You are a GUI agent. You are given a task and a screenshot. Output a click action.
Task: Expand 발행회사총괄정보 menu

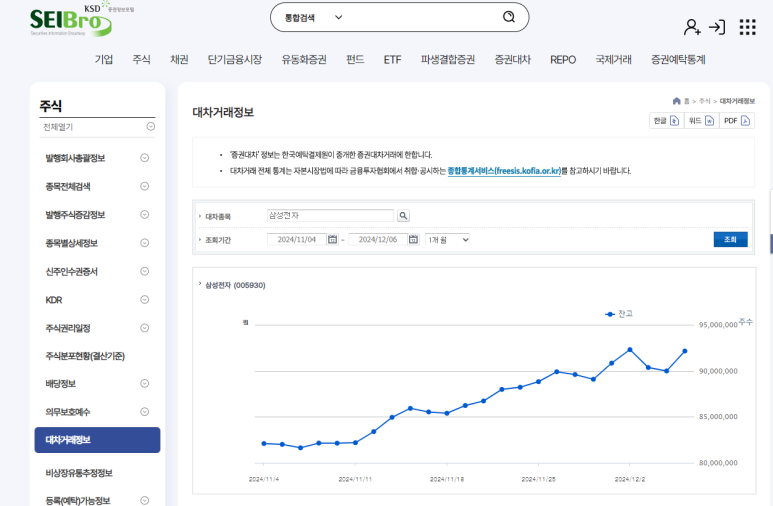(144, 158)
